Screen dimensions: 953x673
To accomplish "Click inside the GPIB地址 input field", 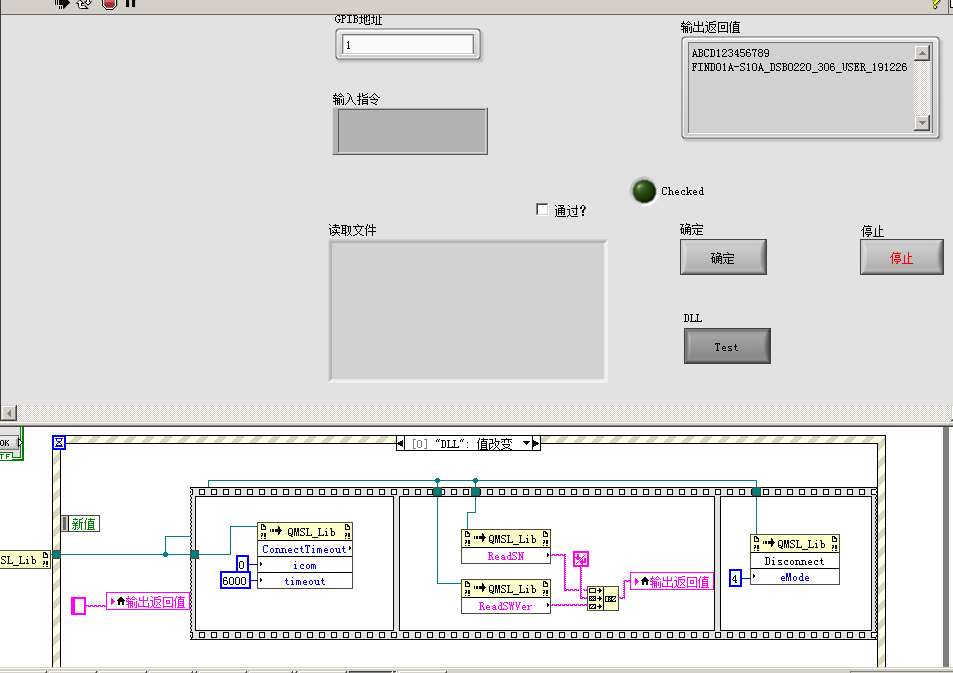I will click(x=407, y=44).
